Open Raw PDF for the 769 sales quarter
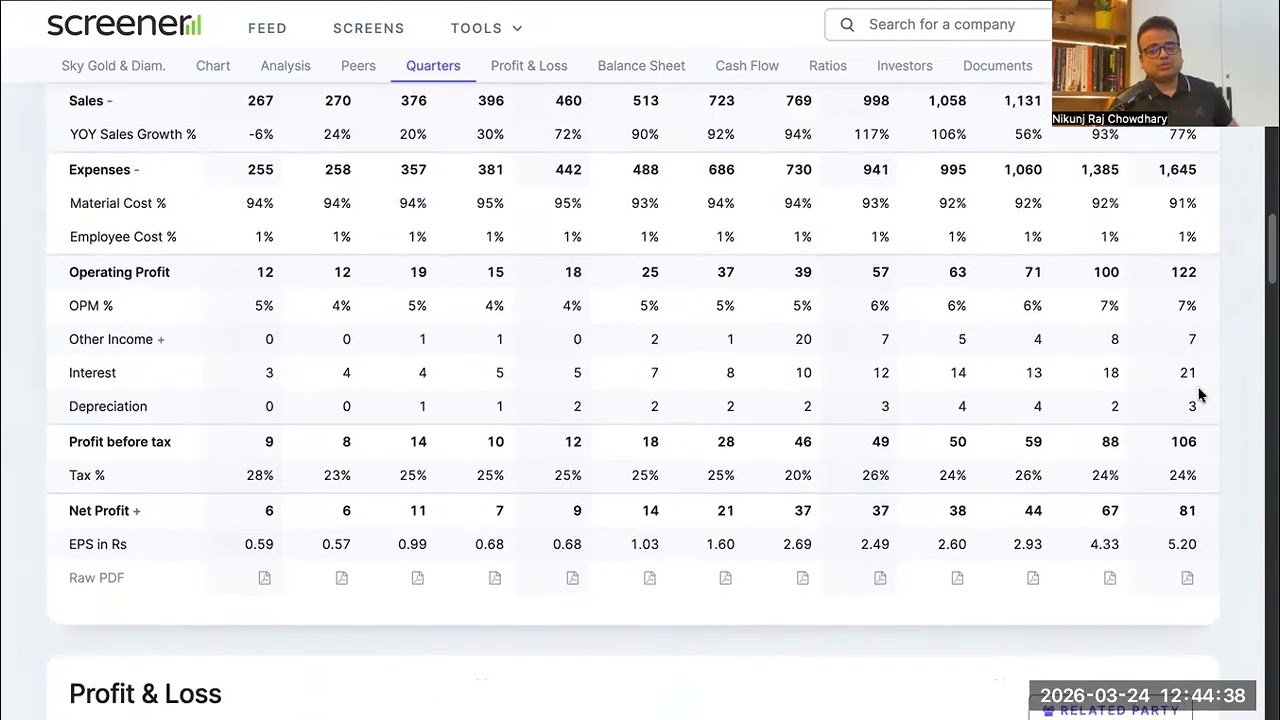 [x=803, y=578]
